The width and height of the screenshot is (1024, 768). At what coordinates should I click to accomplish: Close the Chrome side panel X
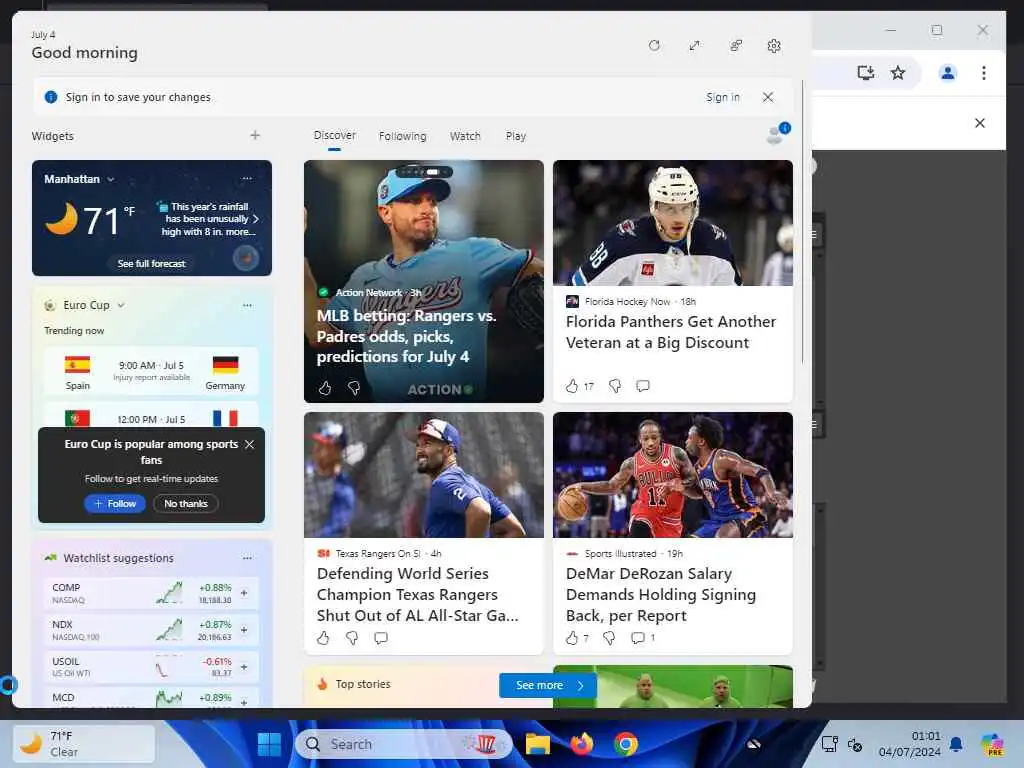(x=980, y=123)
